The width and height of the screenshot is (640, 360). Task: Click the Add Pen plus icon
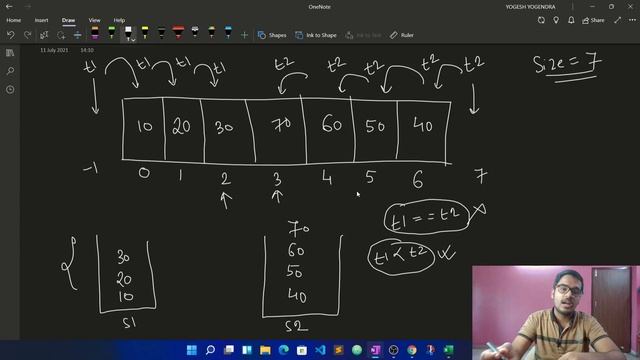244,36
